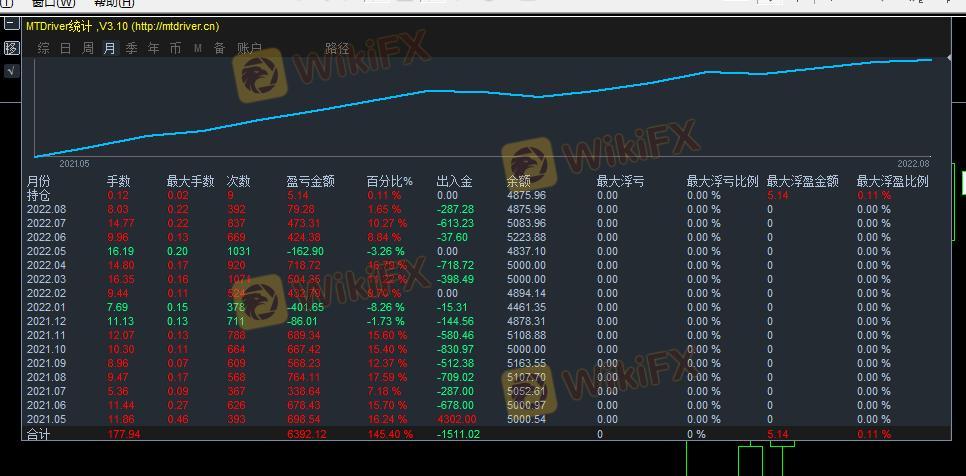The image size is (966, 476).
Task: Open the 季 quarterly tab
Action: [131, 48]
